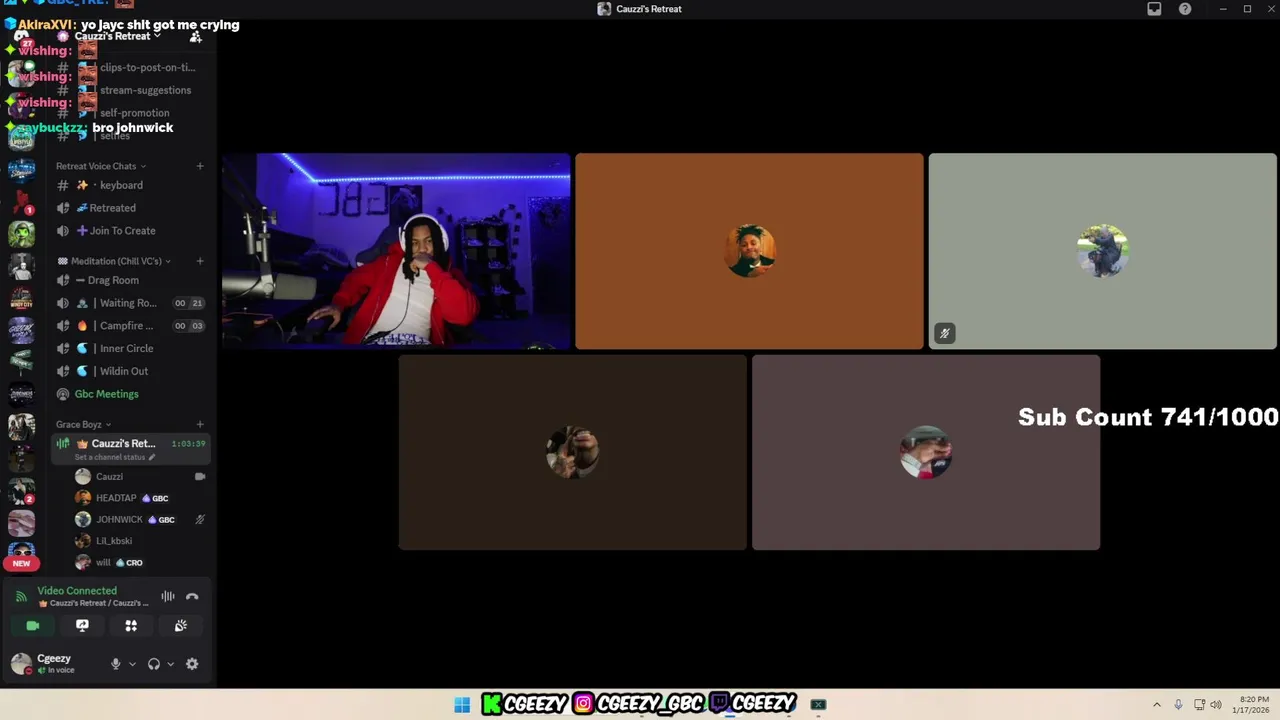
Task: Click the Cgeezy user avatar
Action: (21, 663)
